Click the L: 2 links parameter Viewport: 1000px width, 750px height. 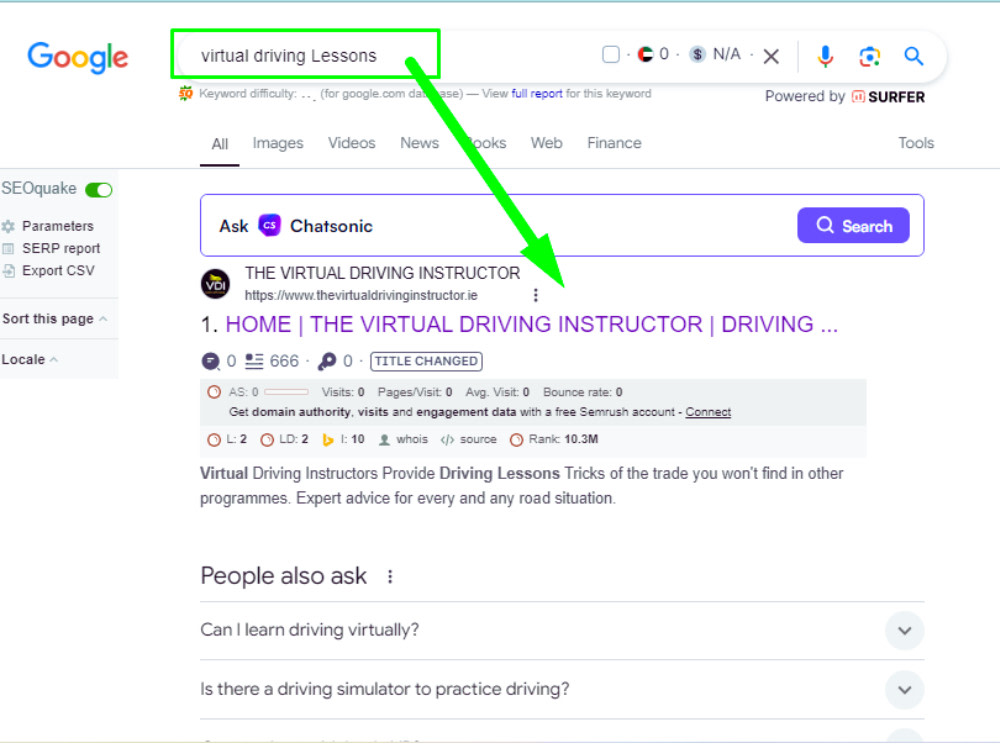click(227, 439)
